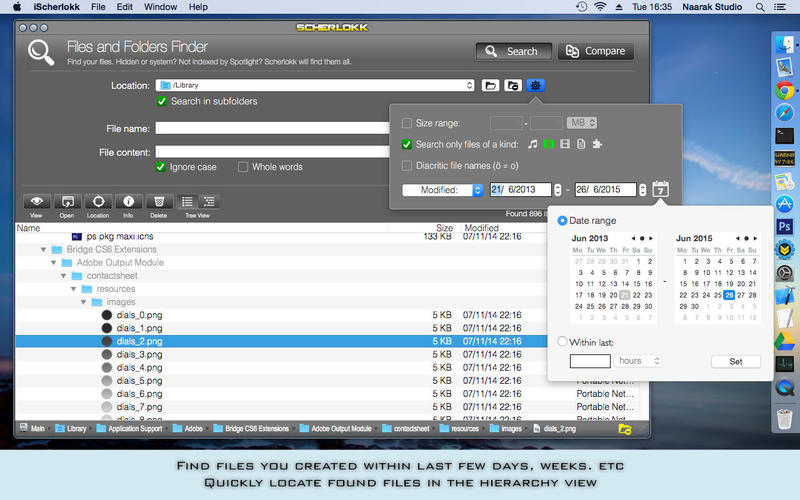Click the Info toolbar icon
This screenshot has height=500, width=800.
129,202
